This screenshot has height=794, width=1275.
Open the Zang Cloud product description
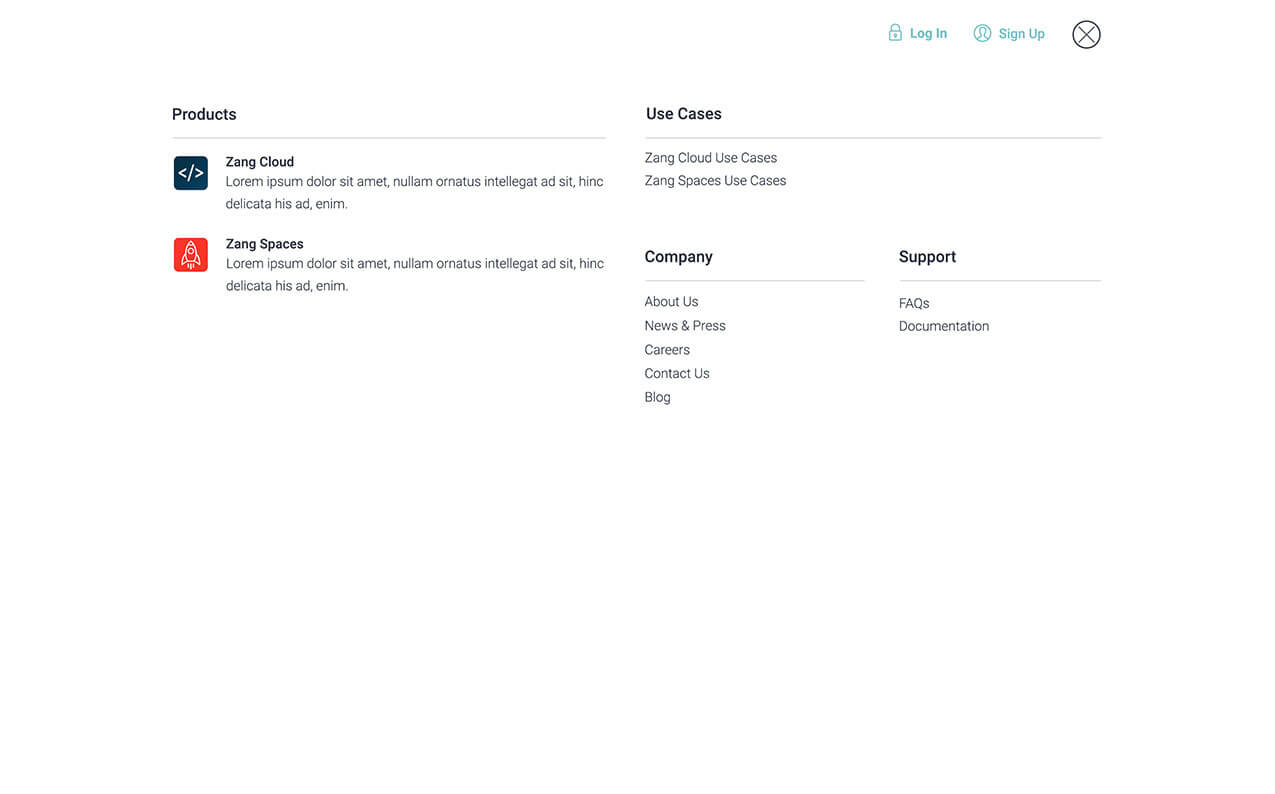point(259,161)
